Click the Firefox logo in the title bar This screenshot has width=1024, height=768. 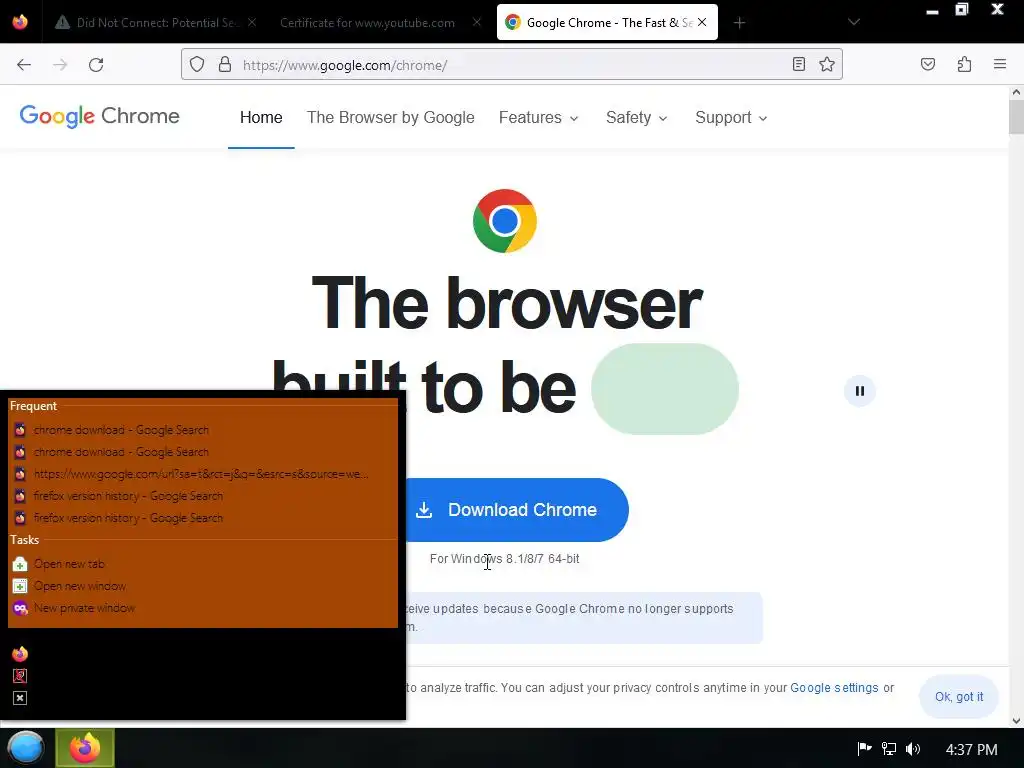pos(20,22)
